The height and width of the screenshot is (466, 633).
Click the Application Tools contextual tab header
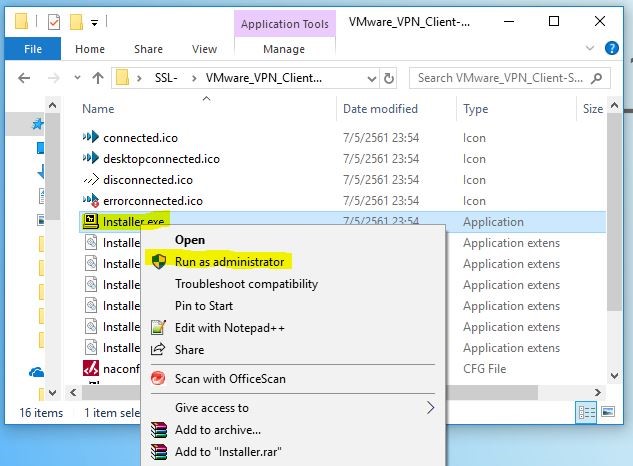pyautogui.click(x=285, y=24)
